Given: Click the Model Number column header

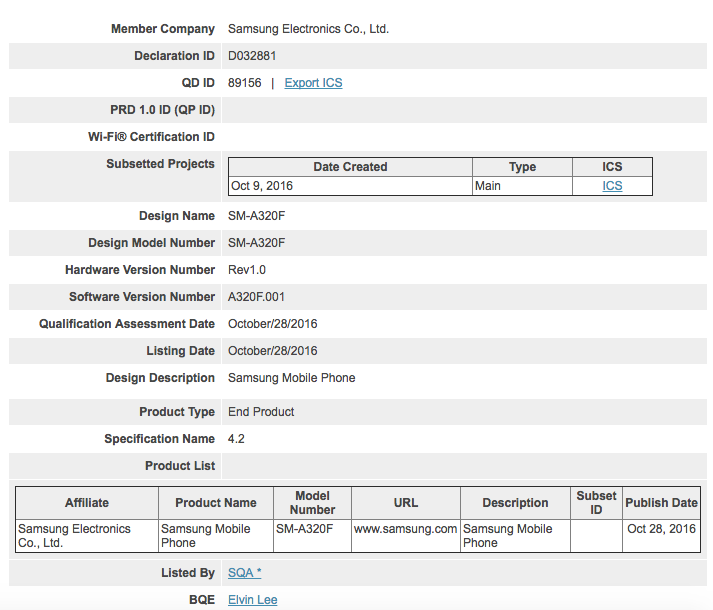Looking at the screenshot, I should 312,503.
